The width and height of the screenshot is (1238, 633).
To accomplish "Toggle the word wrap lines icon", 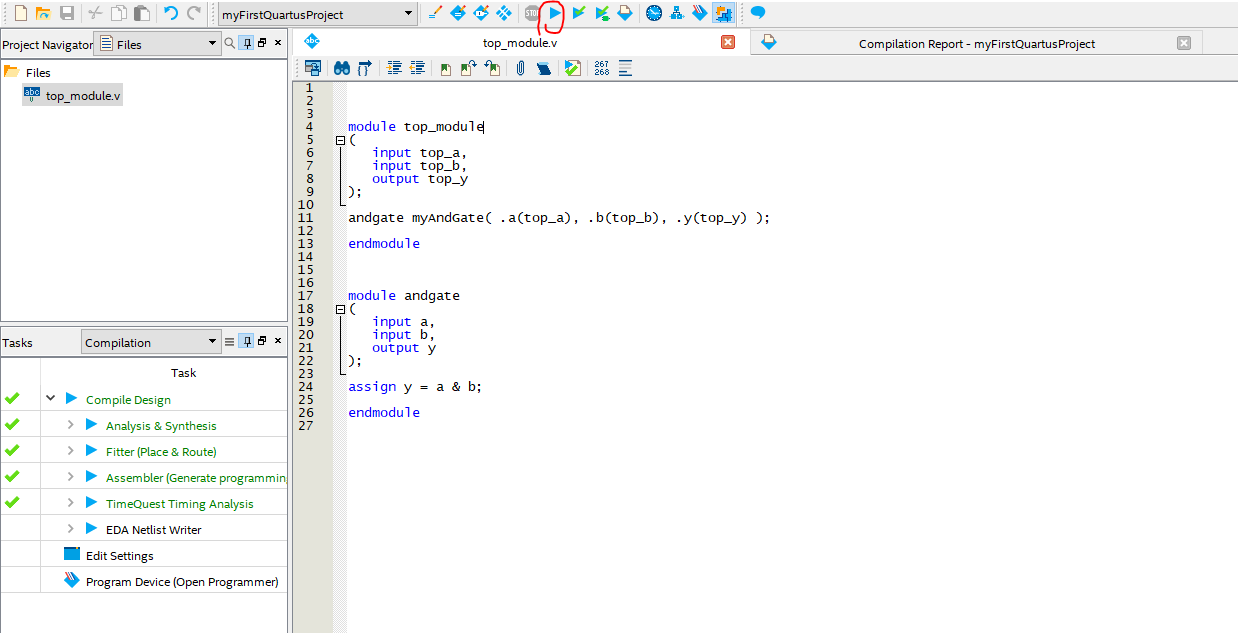I will coord(625,68).
